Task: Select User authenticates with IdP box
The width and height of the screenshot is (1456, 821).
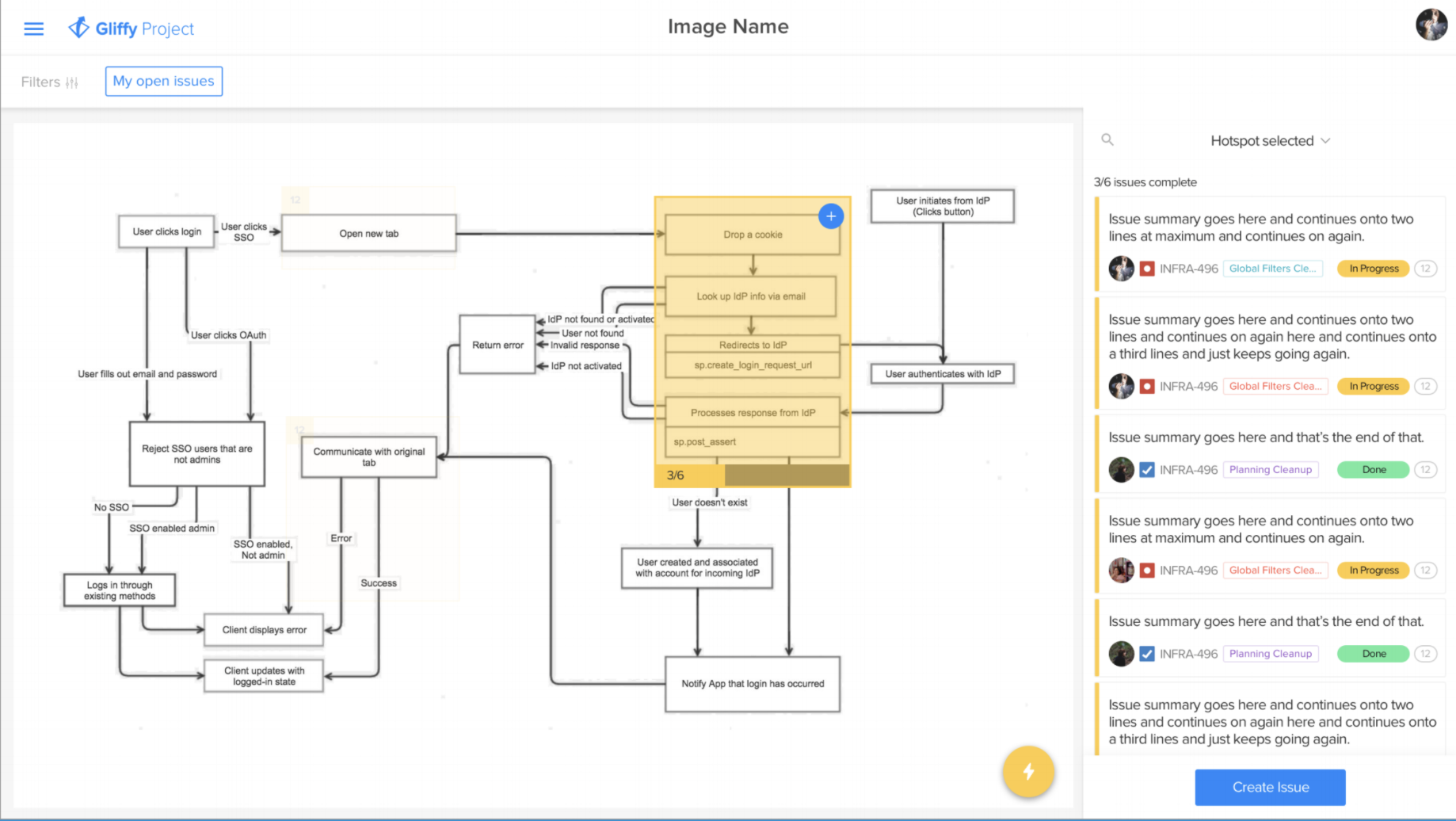Action: coord(942,373)
